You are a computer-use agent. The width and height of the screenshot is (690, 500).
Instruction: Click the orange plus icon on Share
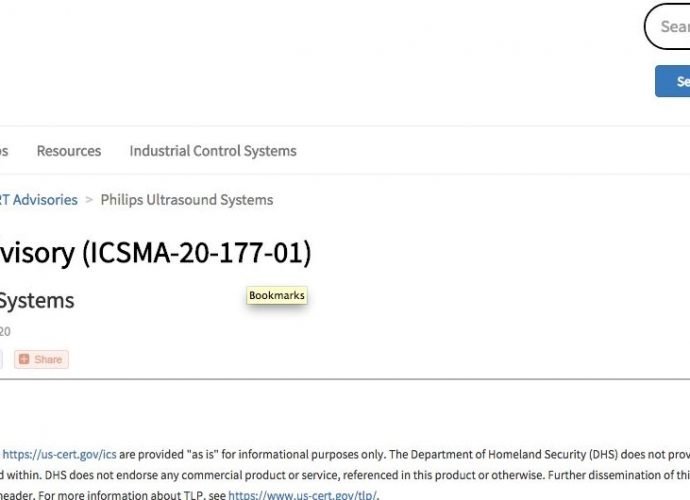click(x=24, y=359)
